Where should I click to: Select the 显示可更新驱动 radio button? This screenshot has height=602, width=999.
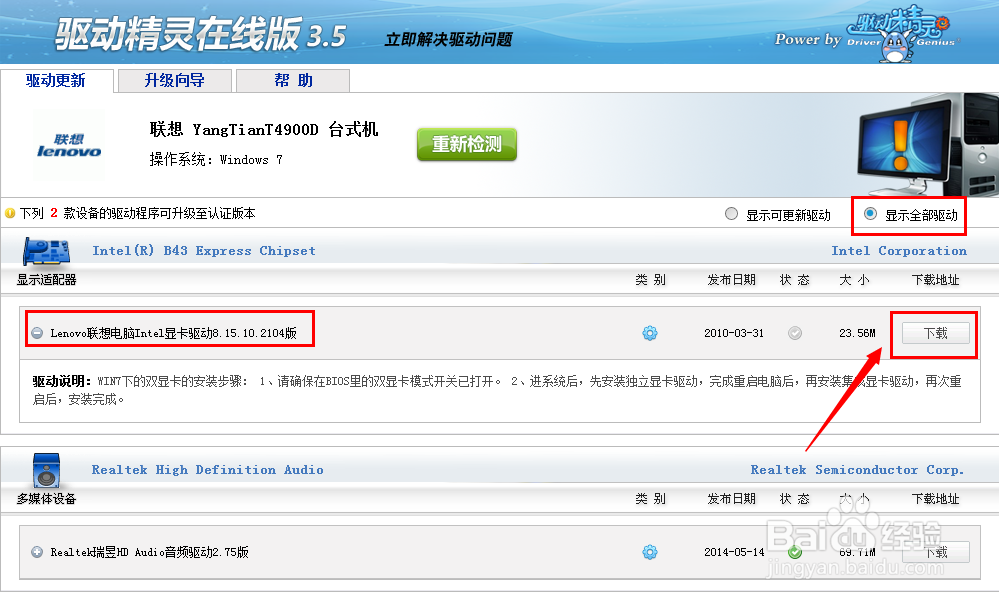click(731, 214)
